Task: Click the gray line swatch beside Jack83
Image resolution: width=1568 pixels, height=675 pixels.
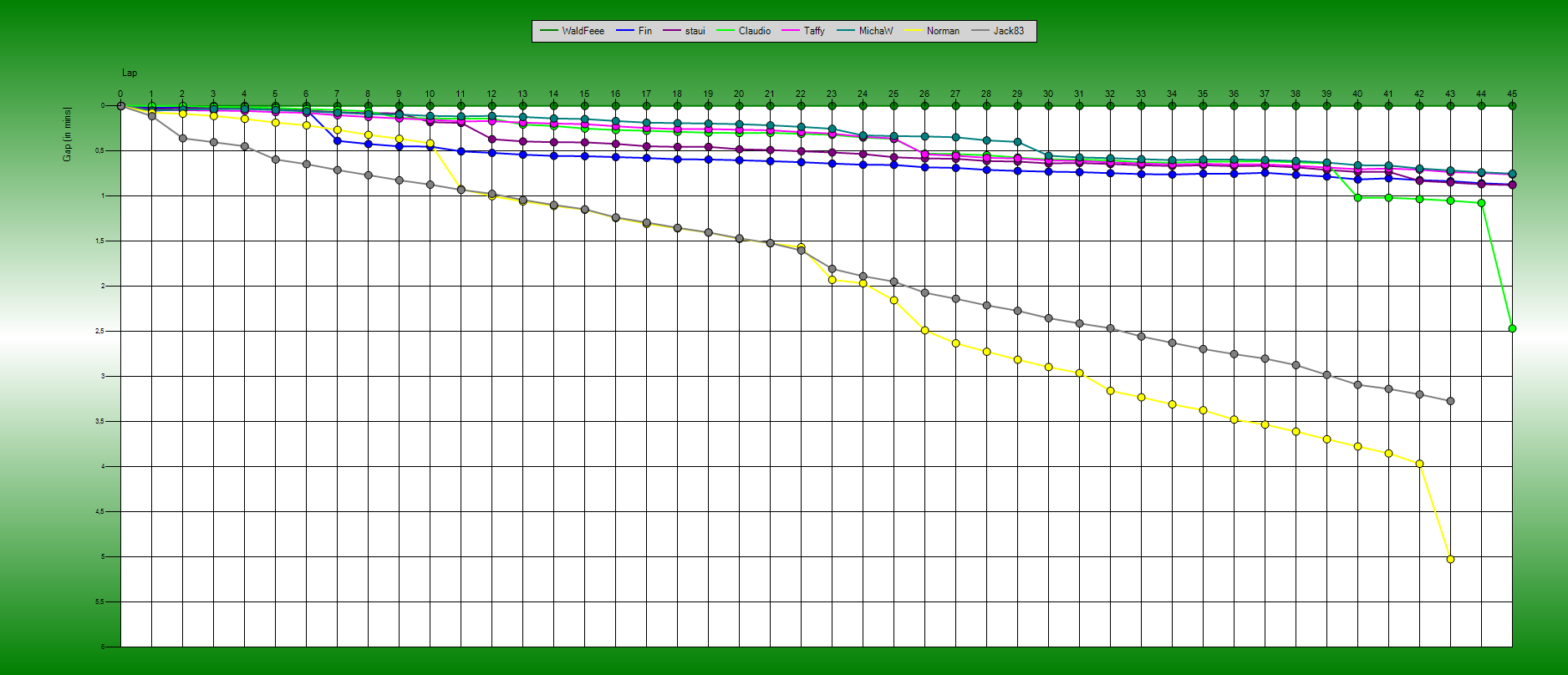Action: pos(980,31)
